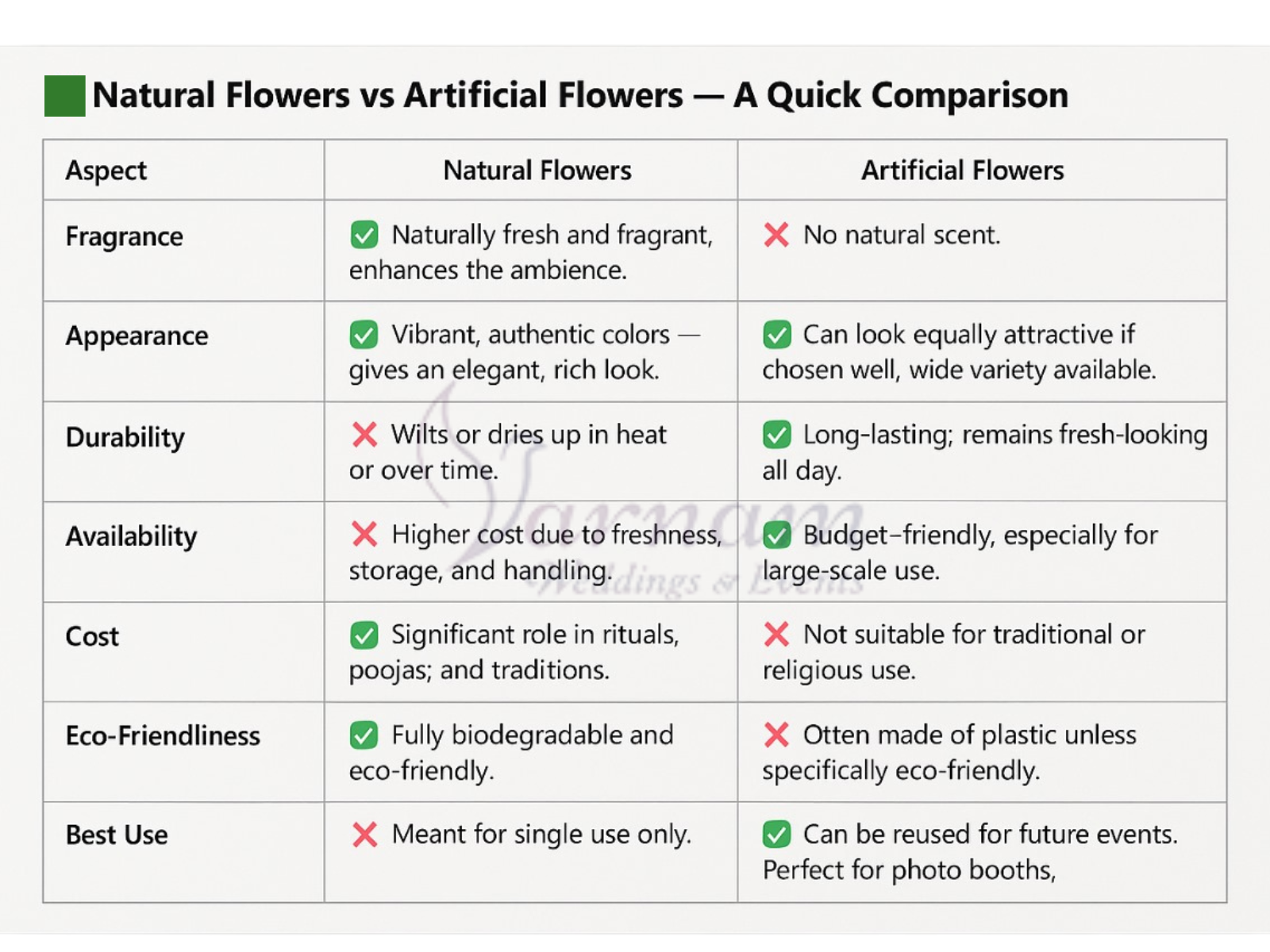
Task: Click the red X beside "Not suitable for traditional"
Action: pos(776,635)
